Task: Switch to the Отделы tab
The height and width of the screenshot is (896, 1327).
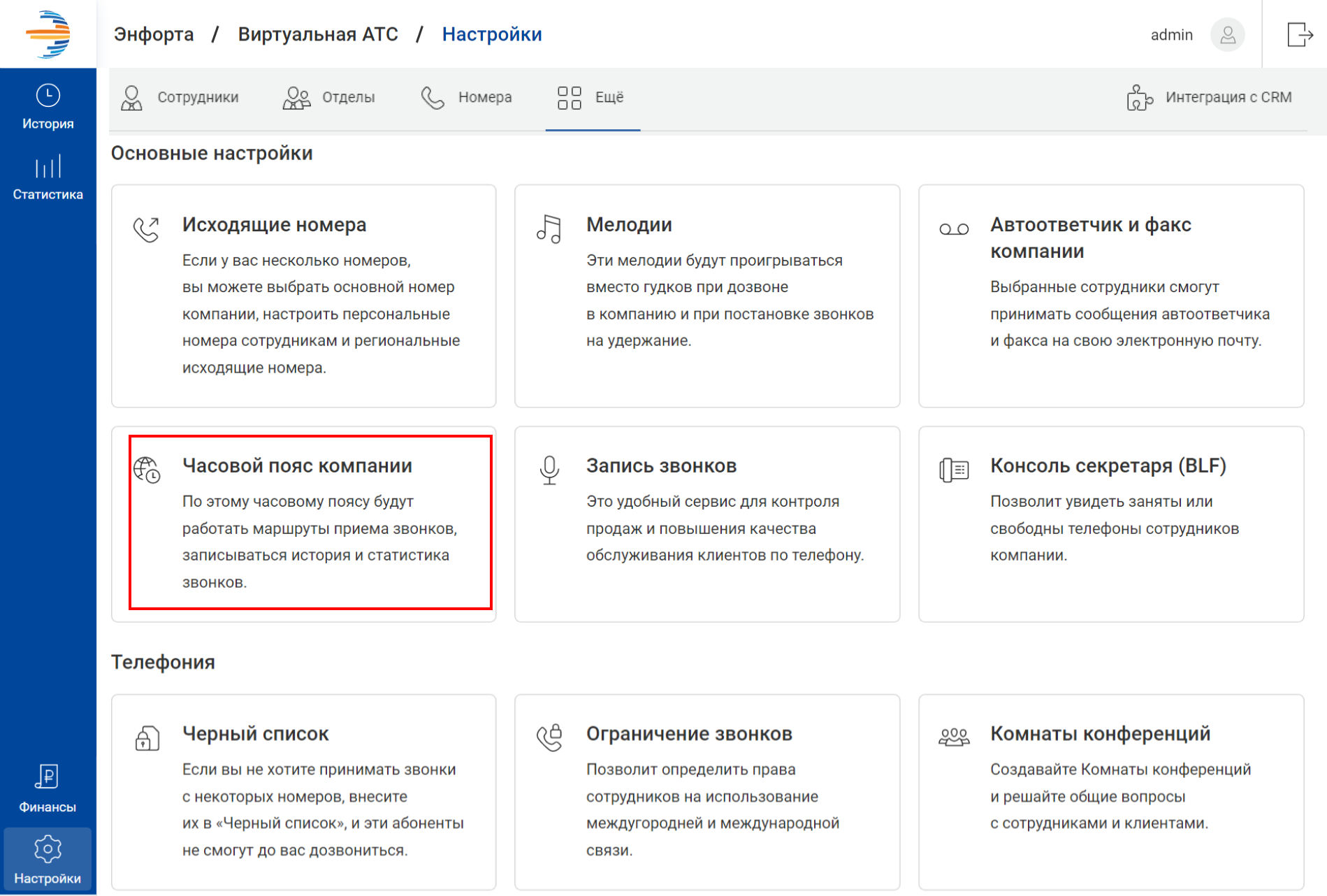Action: 329,98
